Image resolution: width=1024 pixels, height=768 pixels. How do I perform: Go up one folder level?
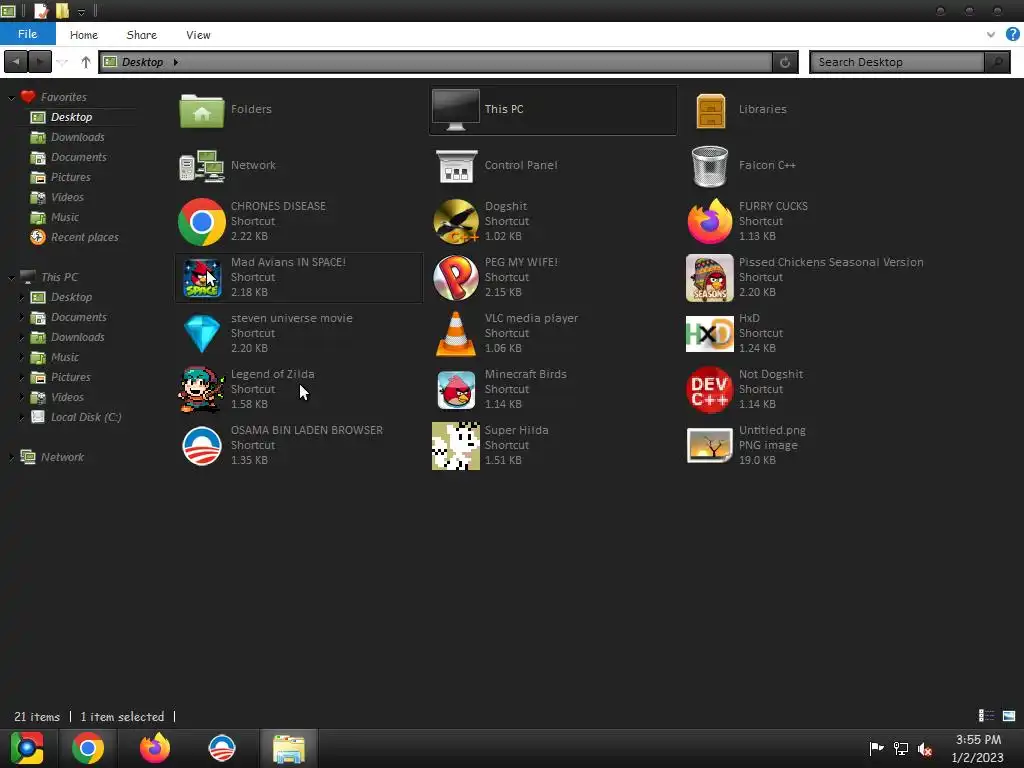[86, 62]
